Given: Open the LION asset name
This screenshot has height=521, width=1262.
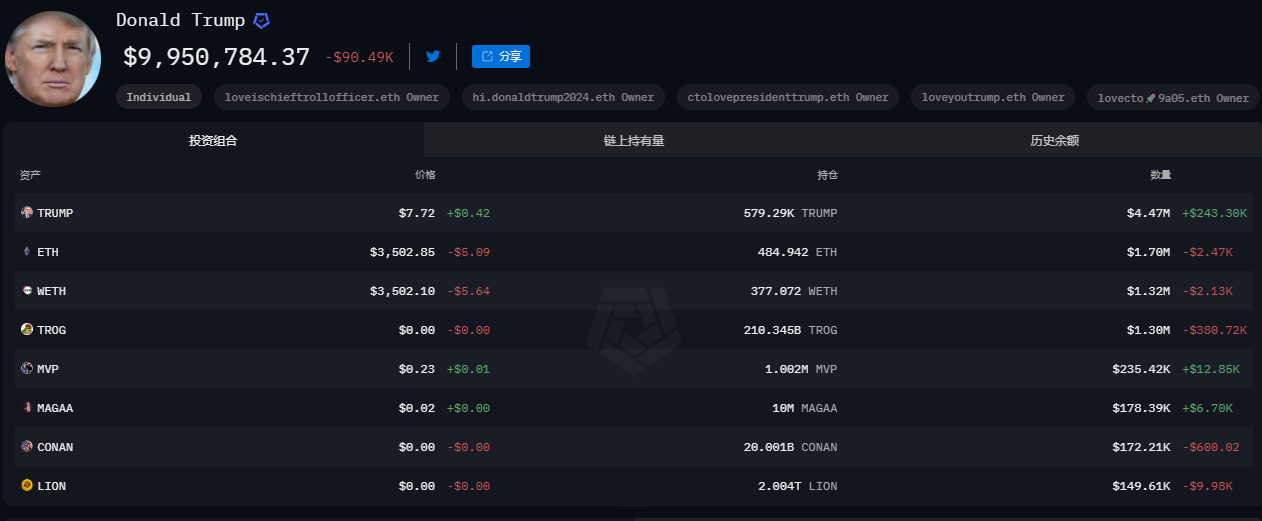Looking at the screenshot, I should point(52,486).
